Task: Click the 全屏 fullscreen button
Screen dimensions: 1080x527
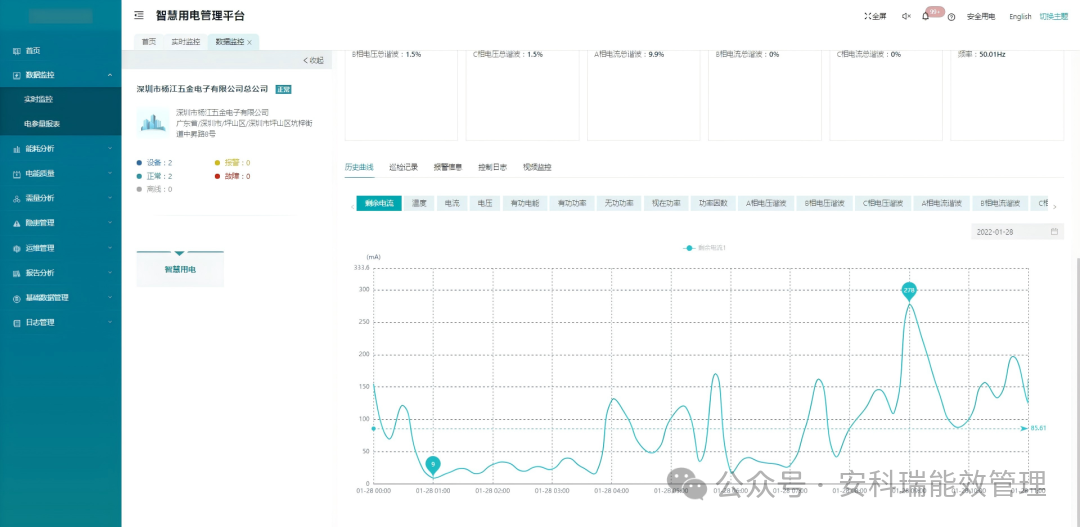Action: [x=875, y=17]
